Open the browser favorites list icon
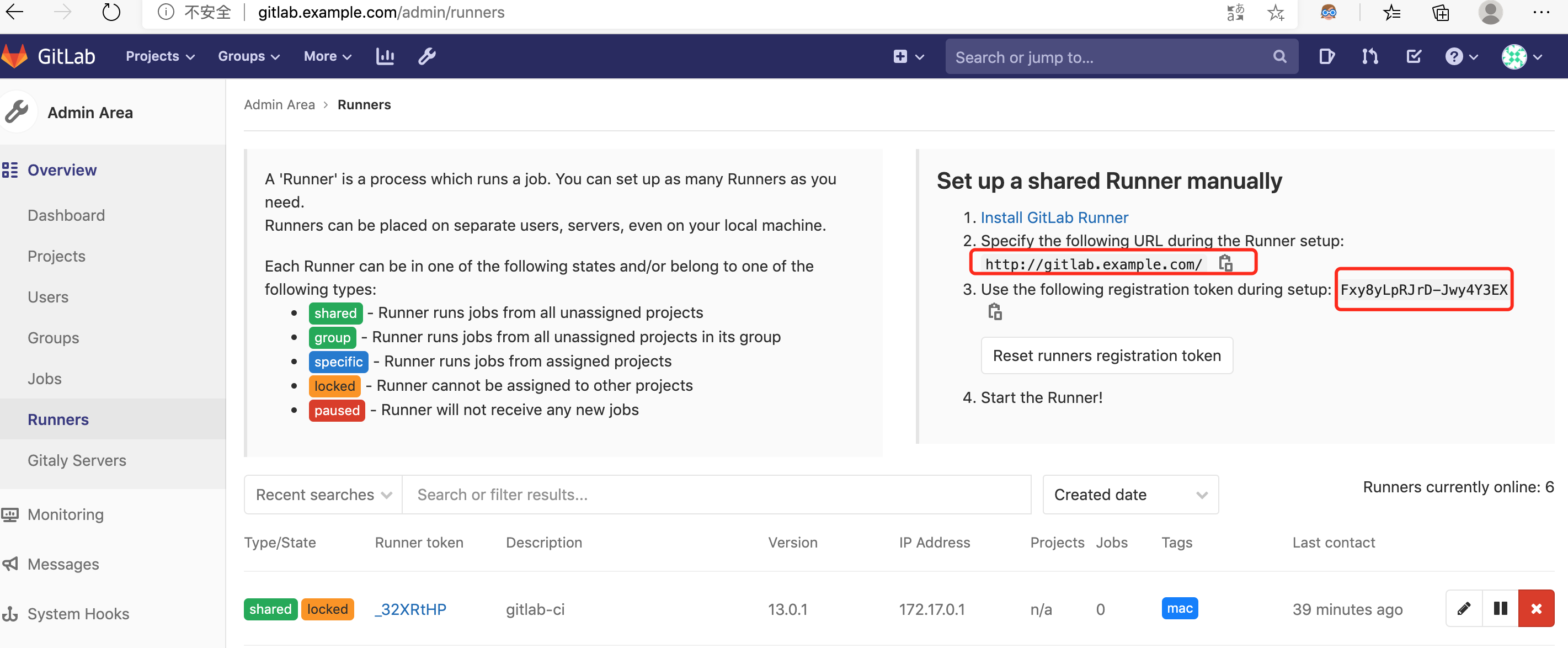 1391,12
